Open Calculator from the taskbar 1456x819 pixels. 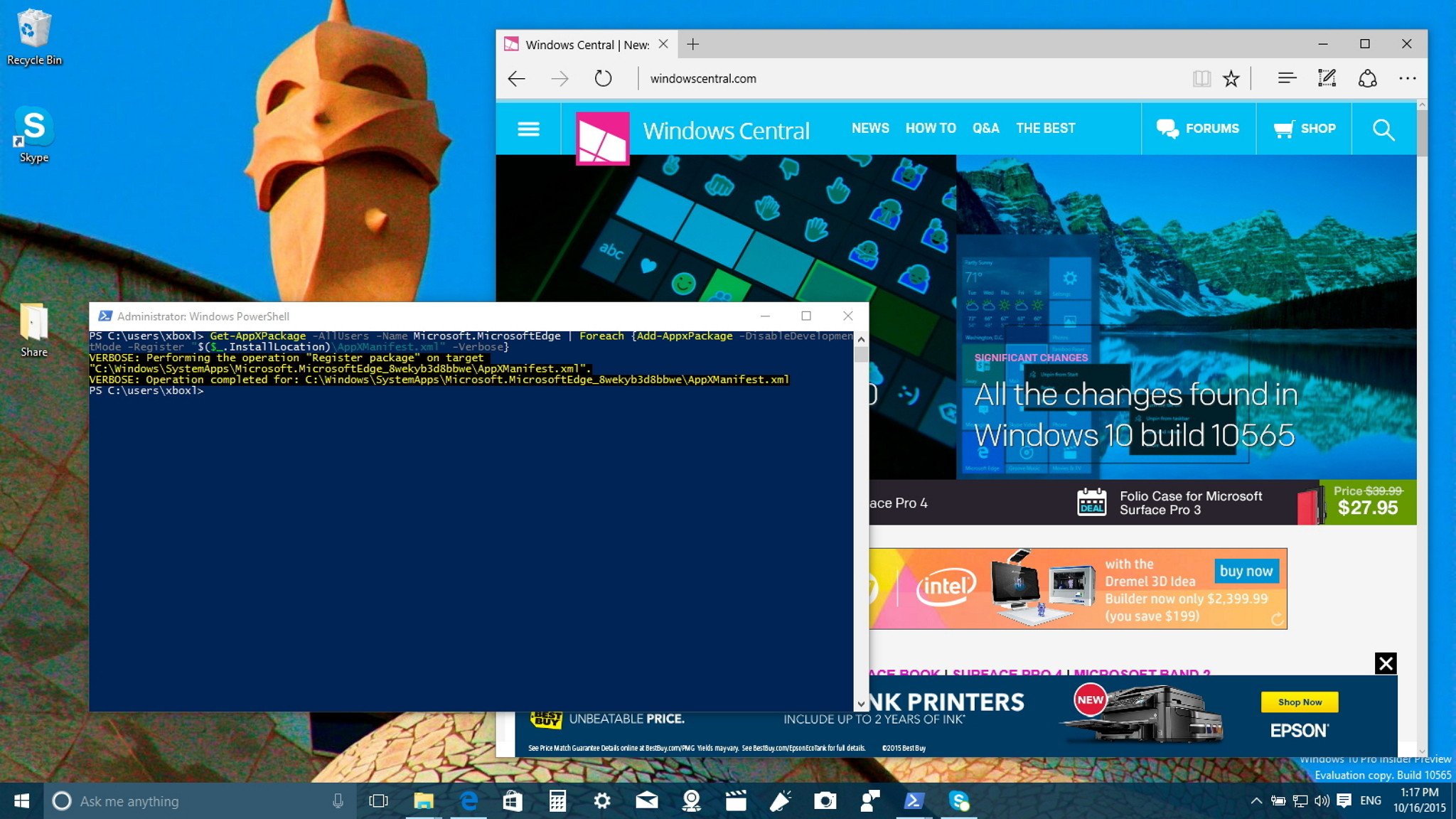tap(557, 801)
